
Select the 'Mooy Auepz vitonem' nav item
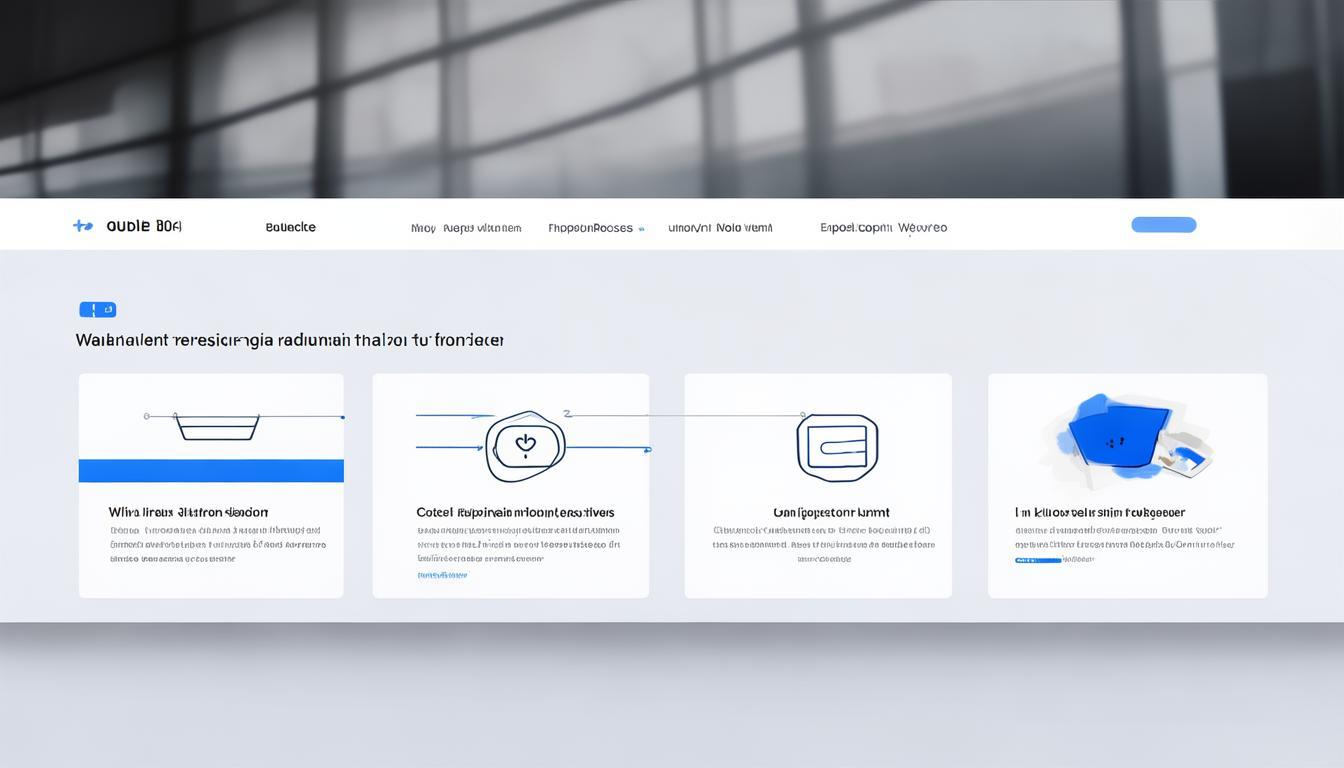465,228
